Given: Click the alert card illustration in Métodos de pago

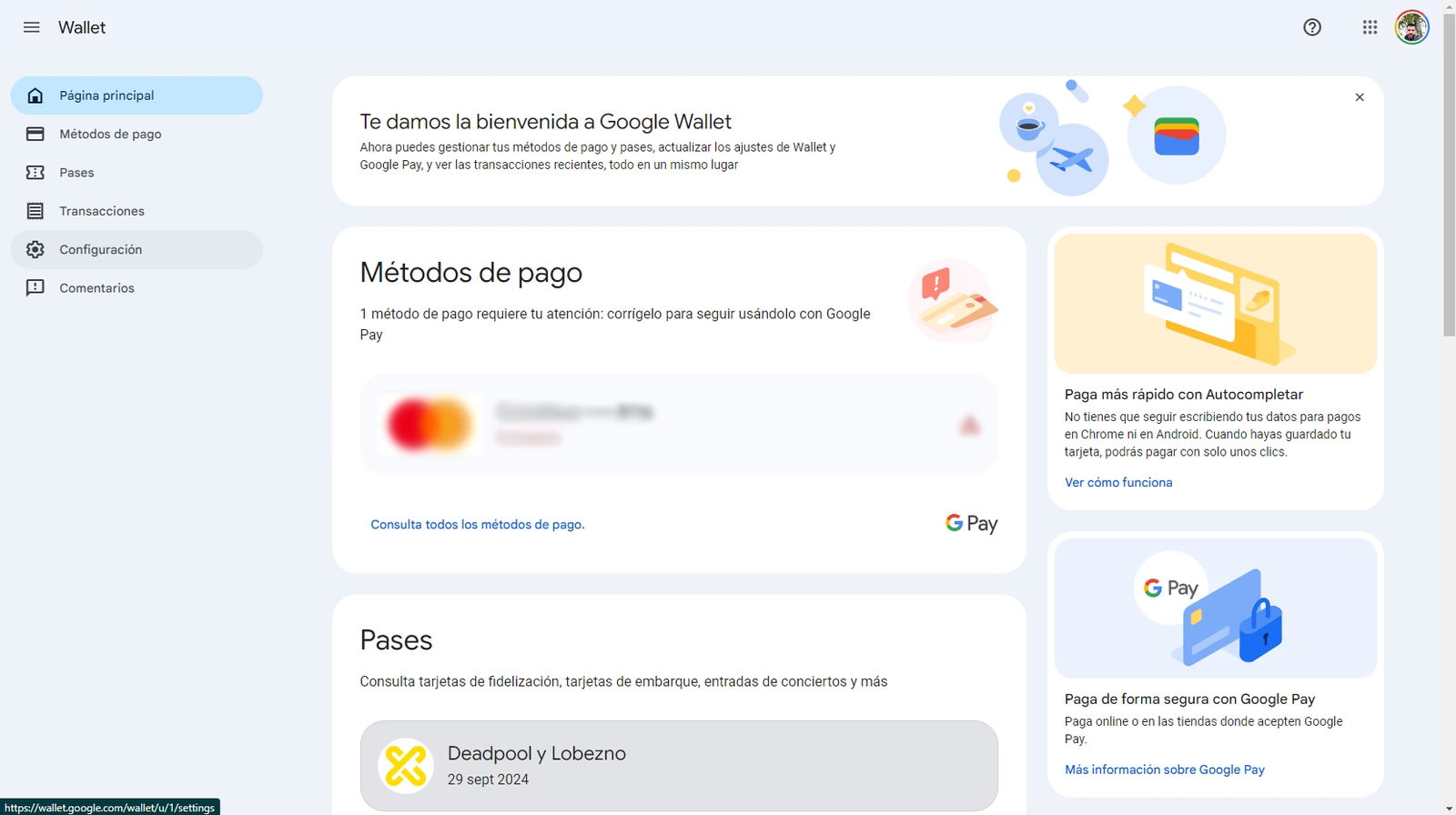Looking at the screenshot, I should [954, 301].
